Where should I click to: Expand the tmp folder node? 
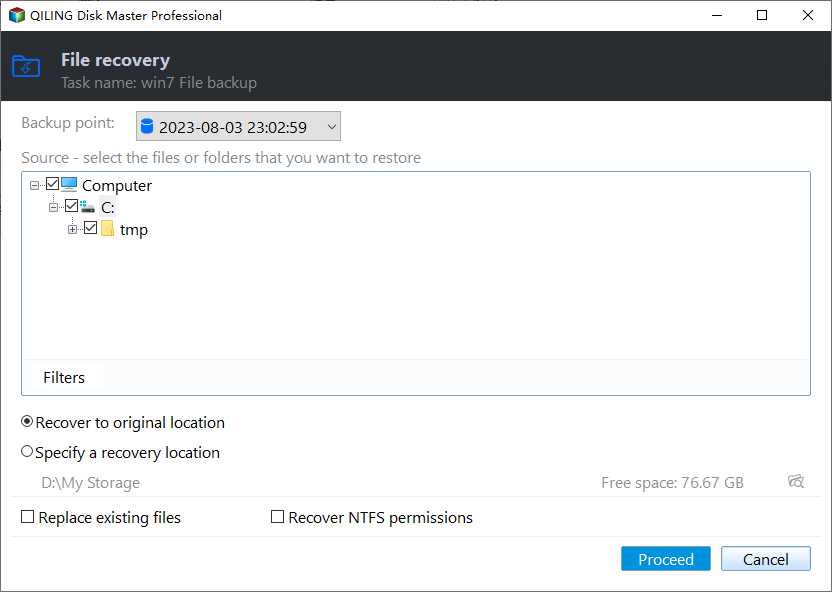tap(73, 229)
